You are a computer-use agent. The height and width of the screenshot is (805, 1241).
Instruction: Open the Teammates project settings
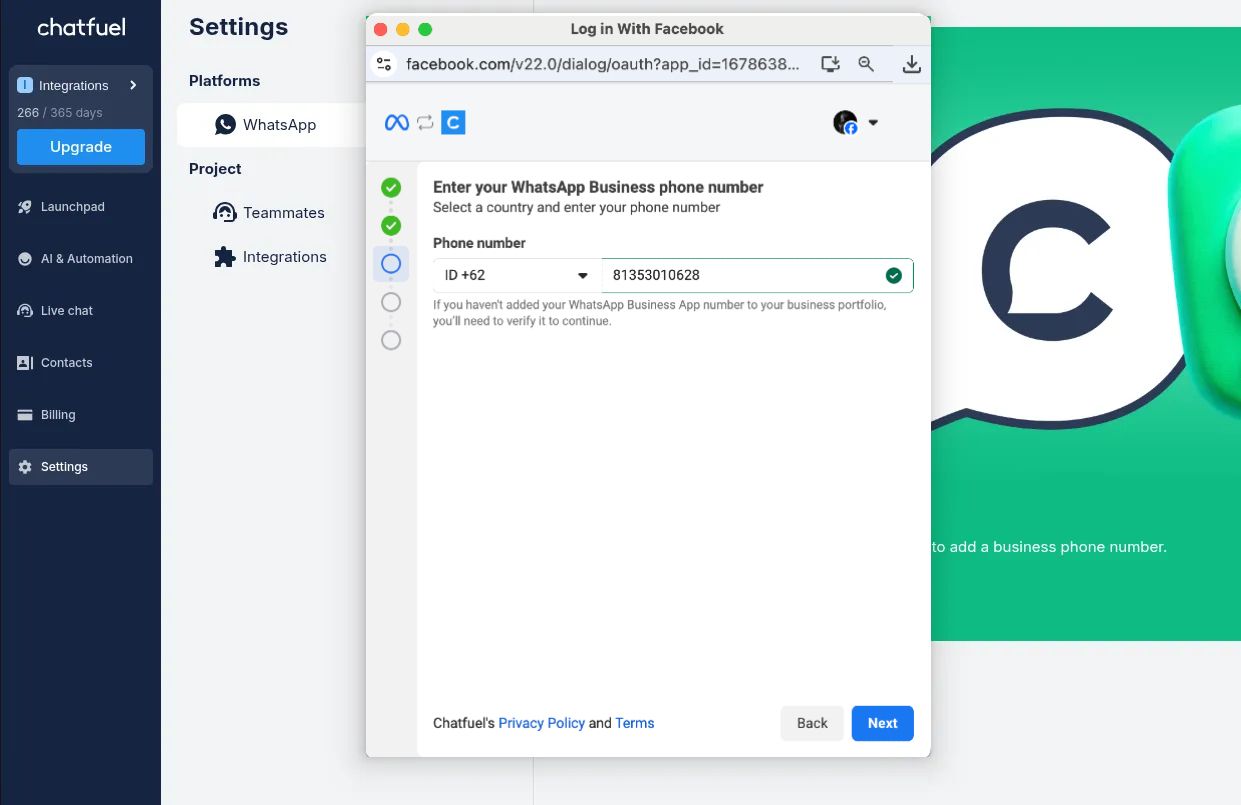270,213
